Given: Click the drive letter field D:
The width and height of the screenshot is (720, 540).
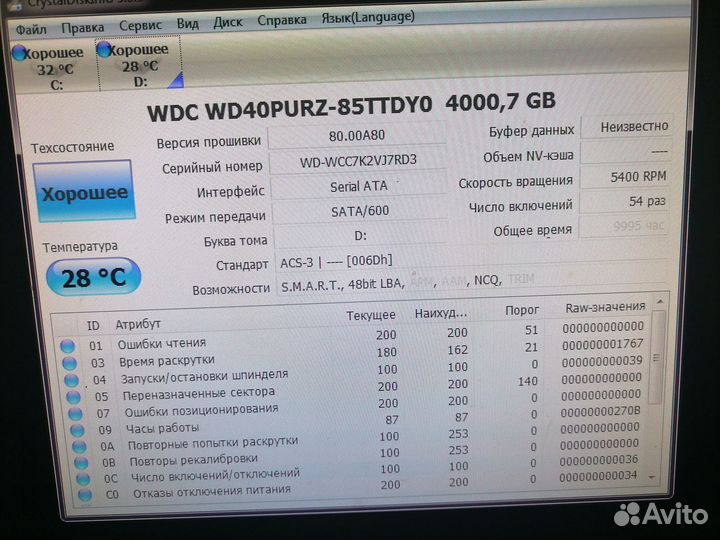Looking at the screenshot, I should click(361, 236).
